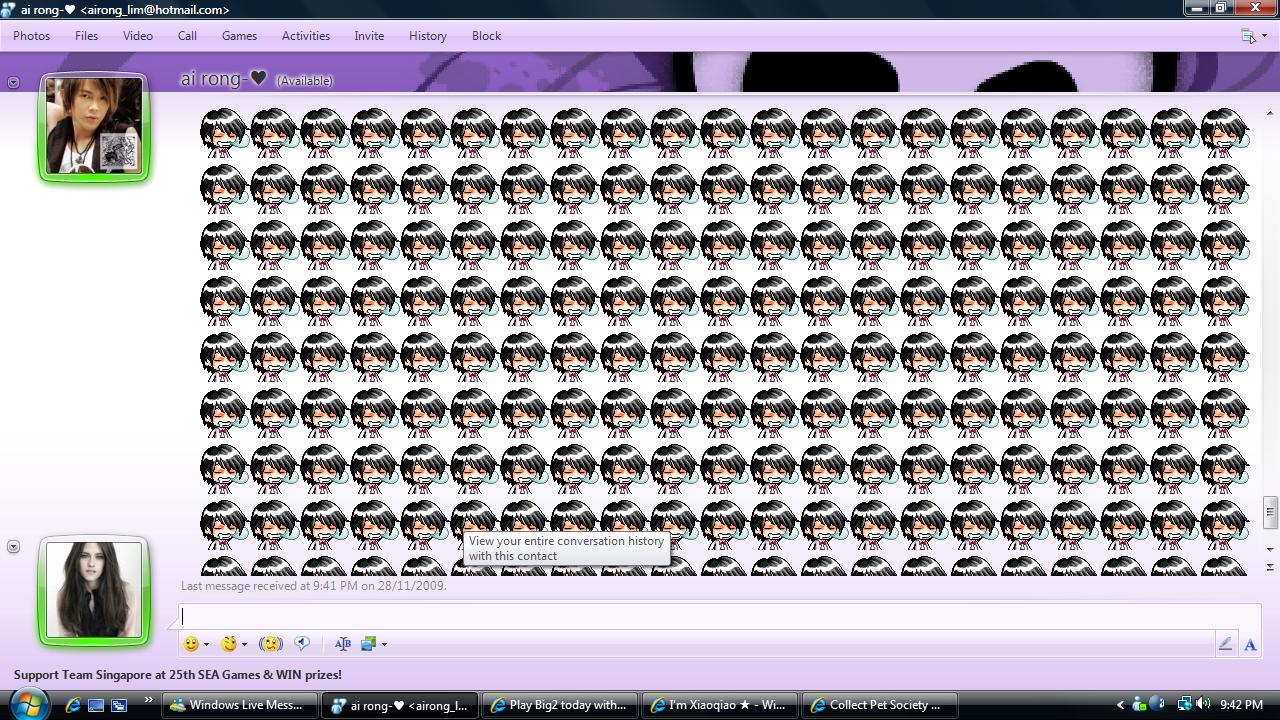Switch to Windows Live Messenger taskbar button
This screenshot has width=1280, height=720.
pyautogui.click(x=240, y=705)
